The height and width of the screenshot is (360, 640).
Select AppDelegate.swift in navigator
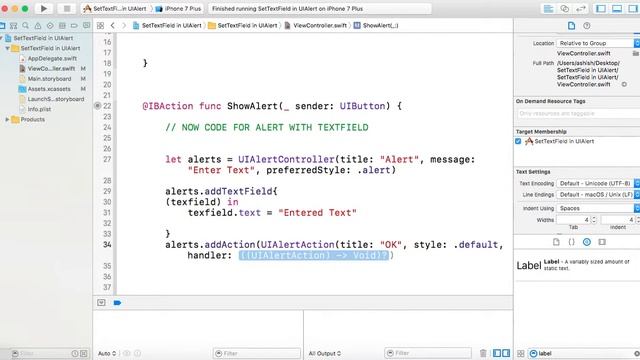(x=52, y=58)
